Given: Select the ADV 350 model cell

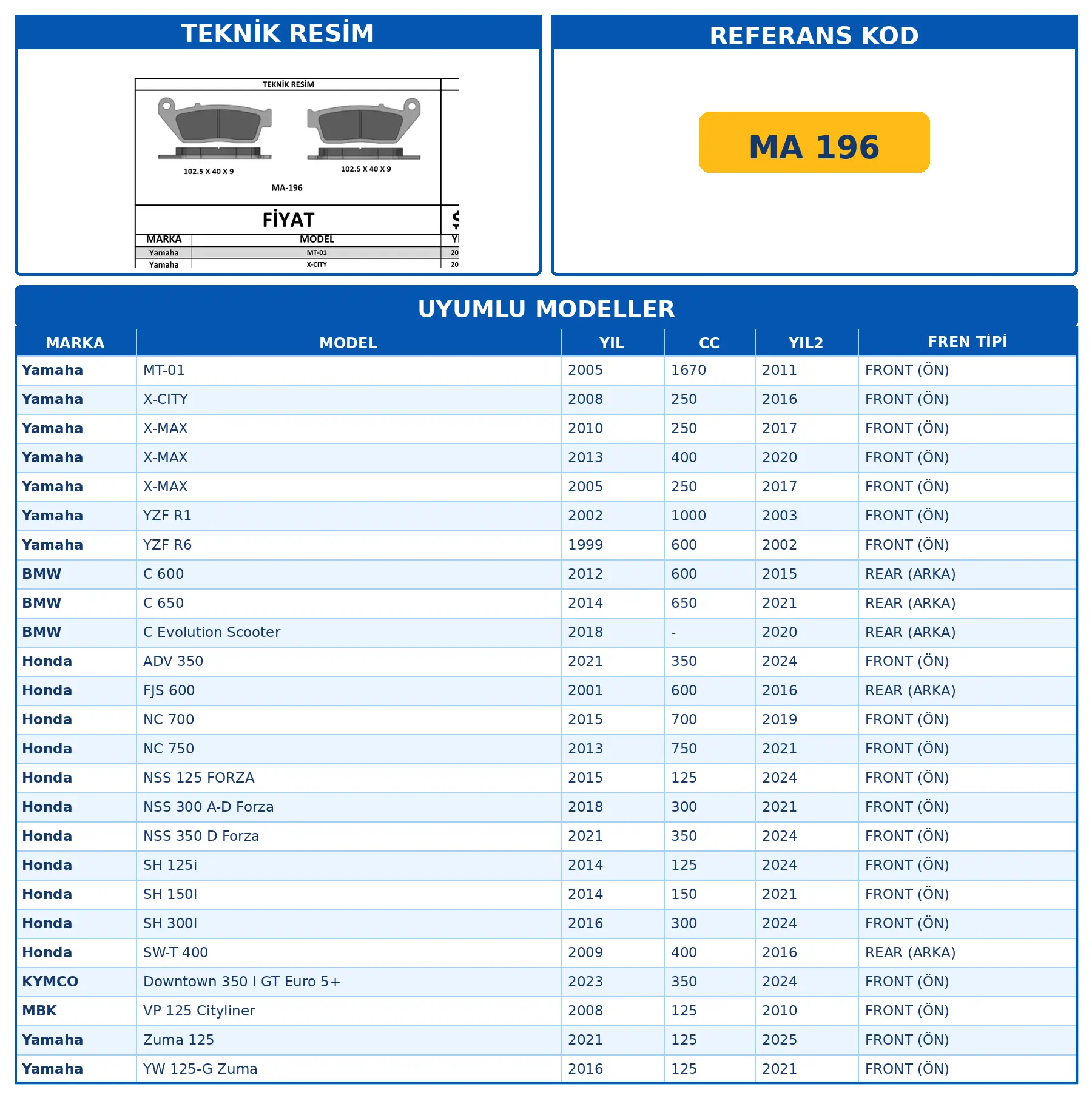Looking at the screenshot, I should pos(349,661).
